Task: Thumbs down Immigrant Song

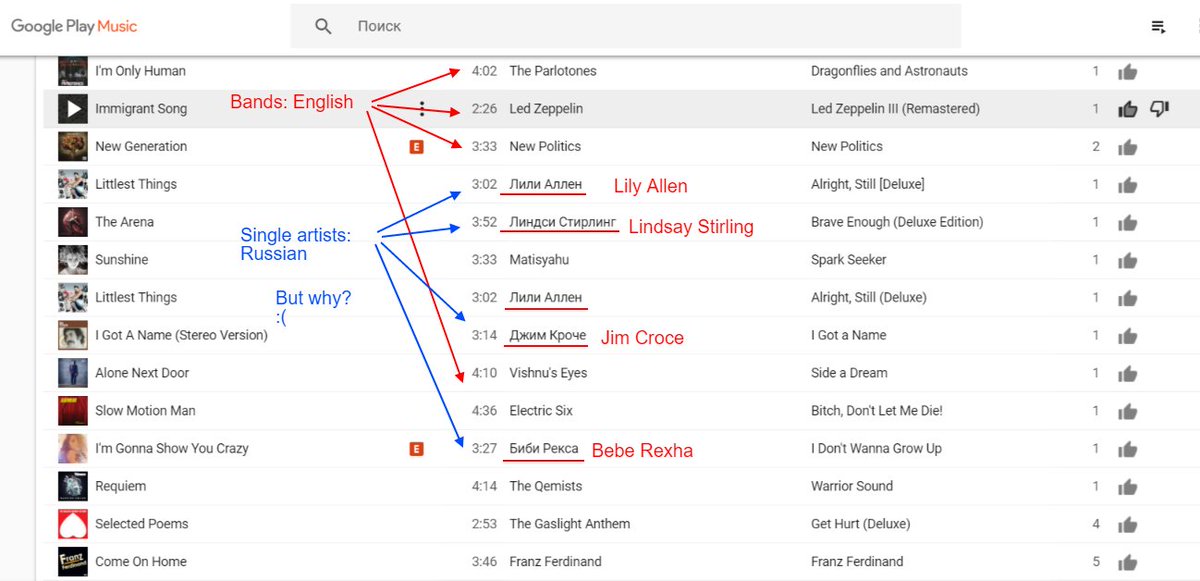Action: coord(1160,109)
